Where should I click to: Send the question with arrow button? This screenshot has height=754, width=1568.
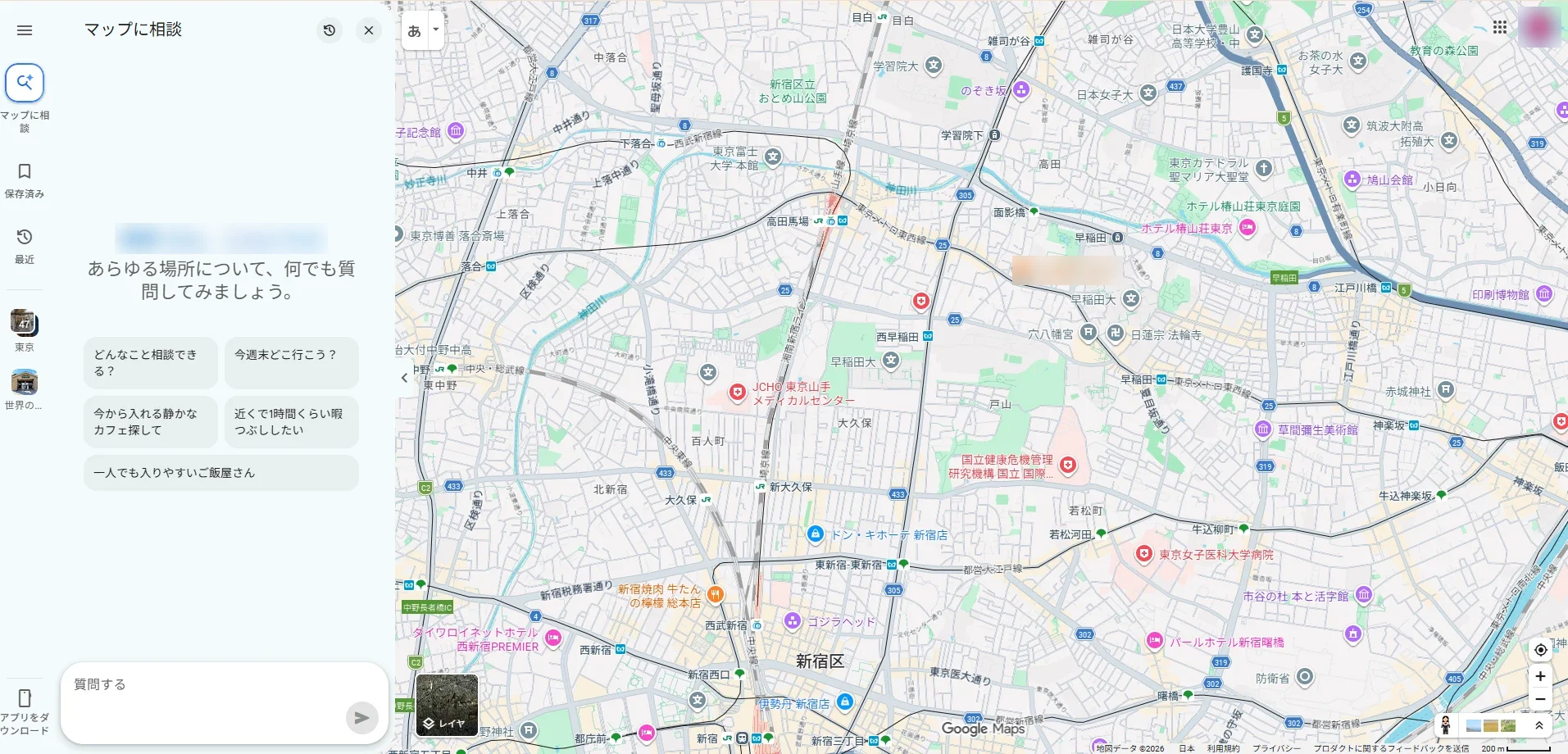pyautogui.click(x=361, y=718)
